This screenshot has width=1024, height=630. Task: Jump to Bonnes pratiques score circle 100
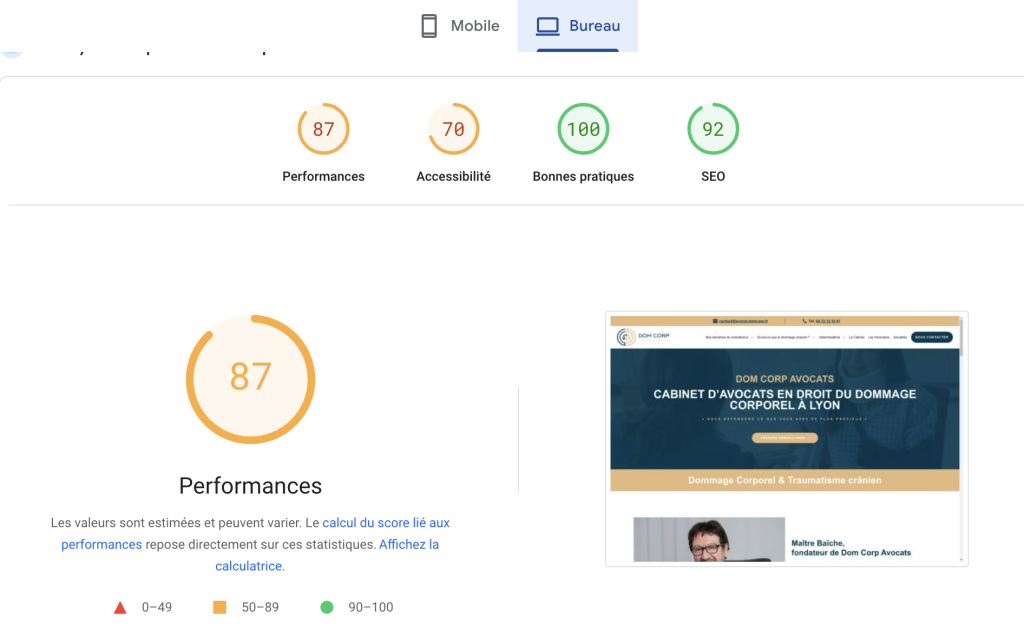click(x=583, y=129)
